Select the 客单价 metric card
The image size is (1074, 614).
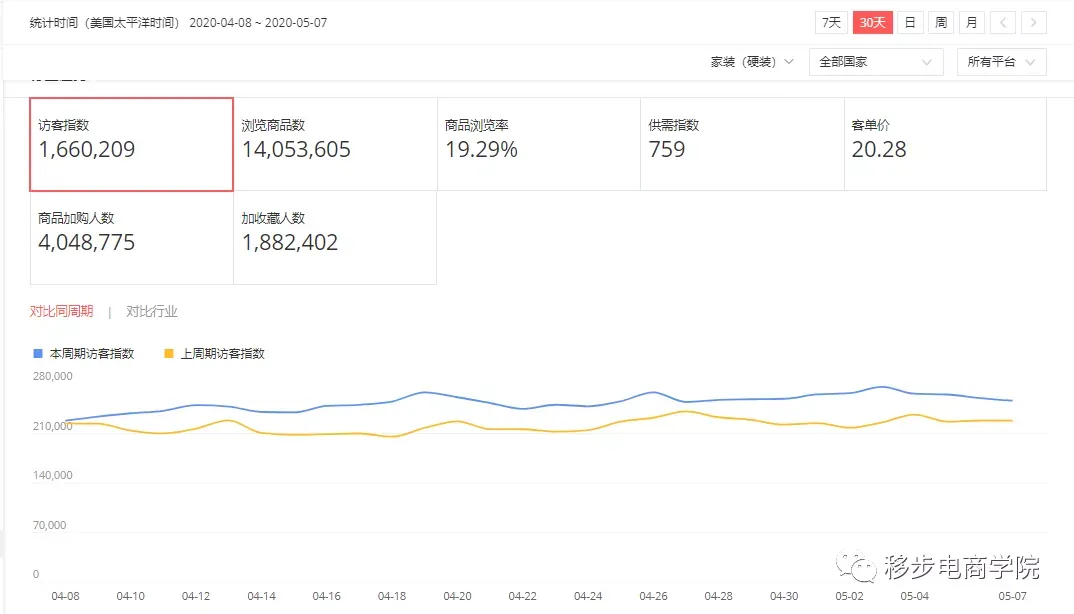click(x=946, y=144)
